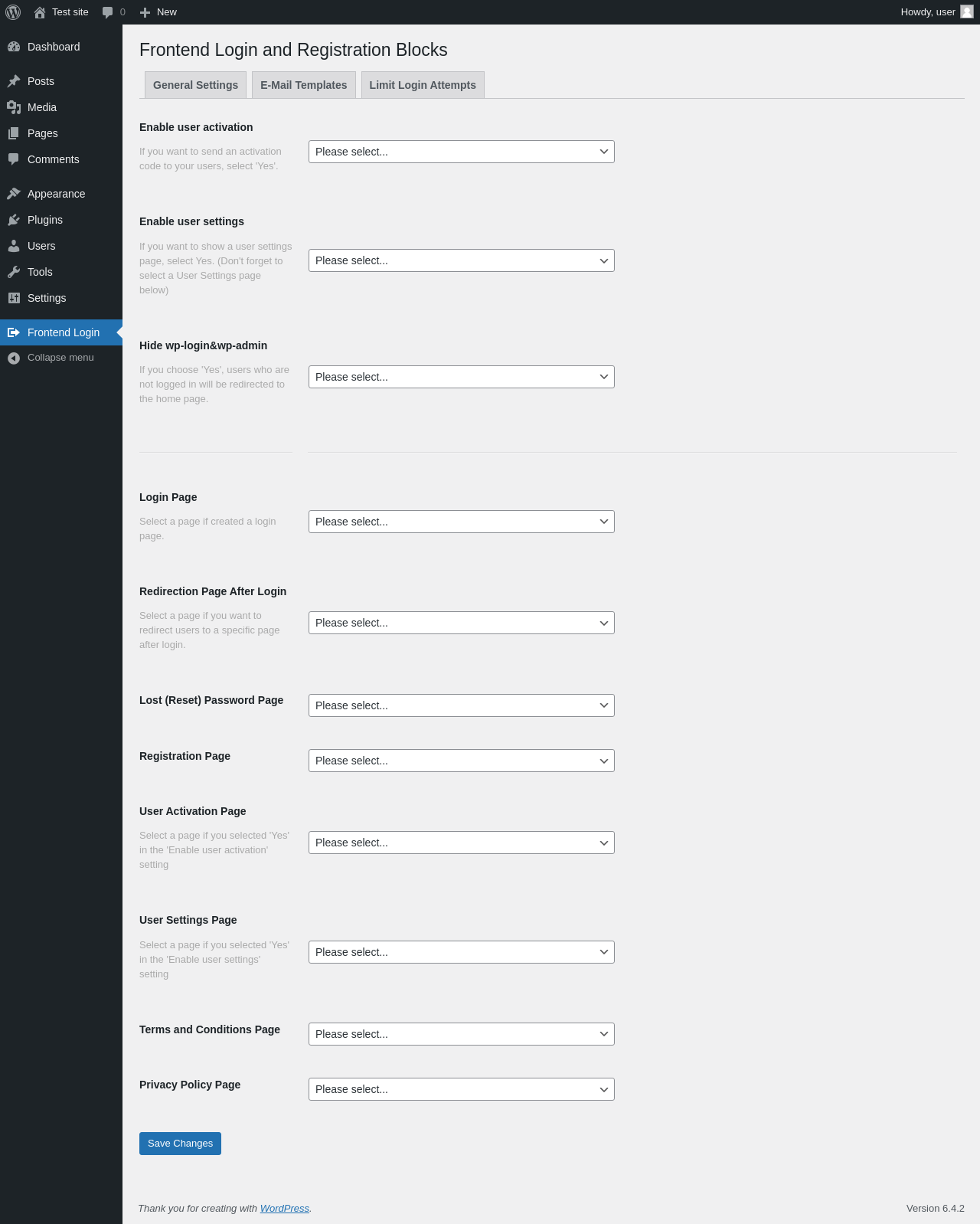This screenshot has width=980, height=1224.
Task: Open Users menu label
Action: coord(41,246)
